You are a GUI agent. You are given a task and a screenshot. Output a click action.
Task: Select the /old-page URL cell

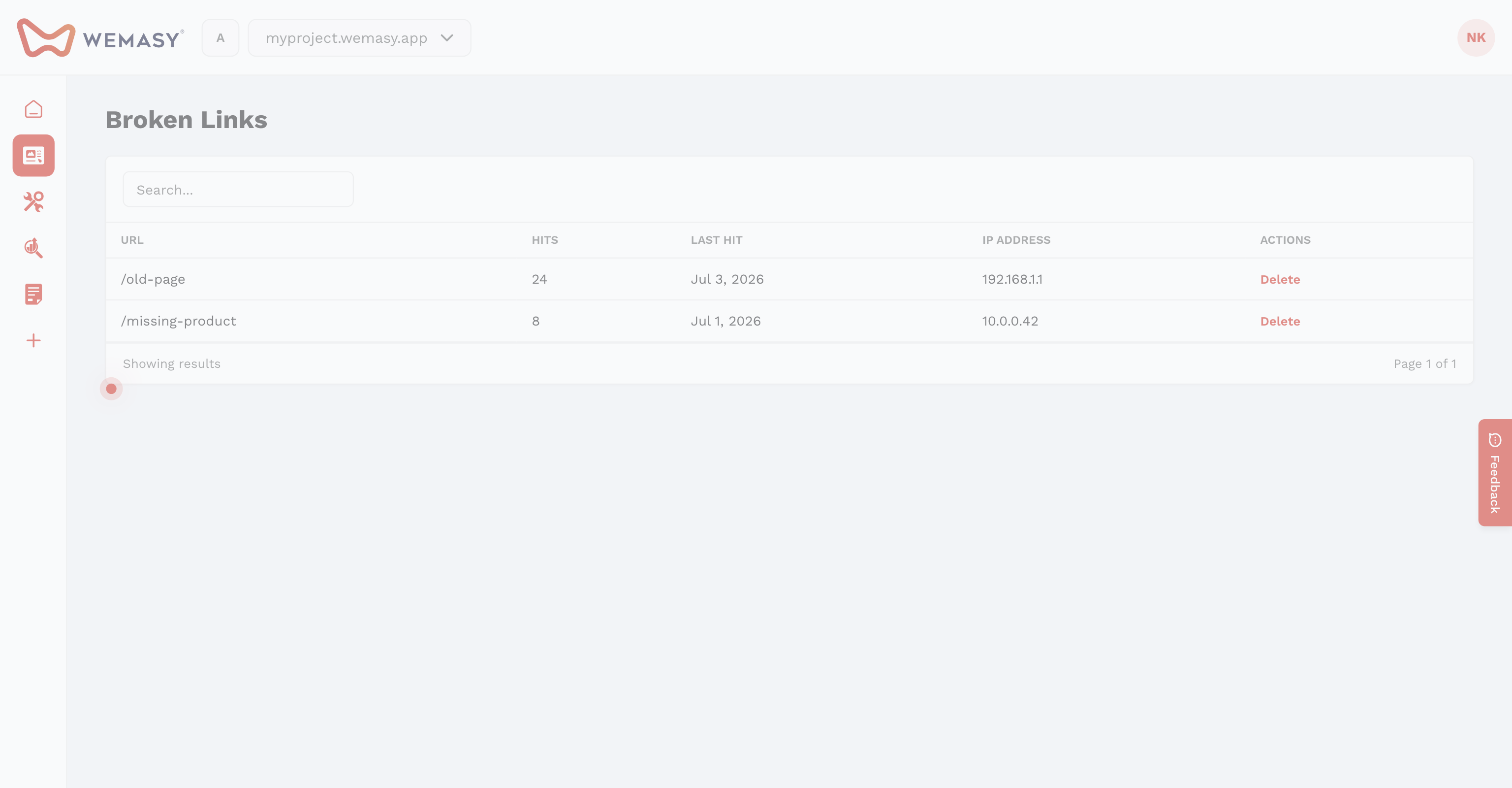click(153, 280)
